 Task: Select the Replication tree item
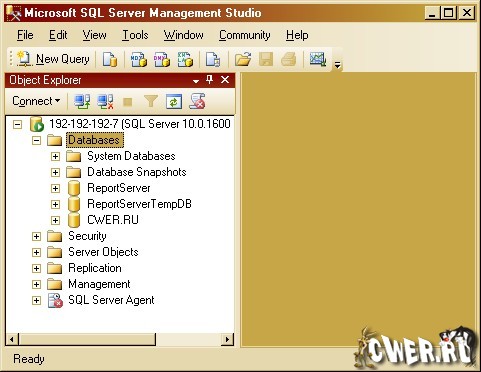[95, 268]
